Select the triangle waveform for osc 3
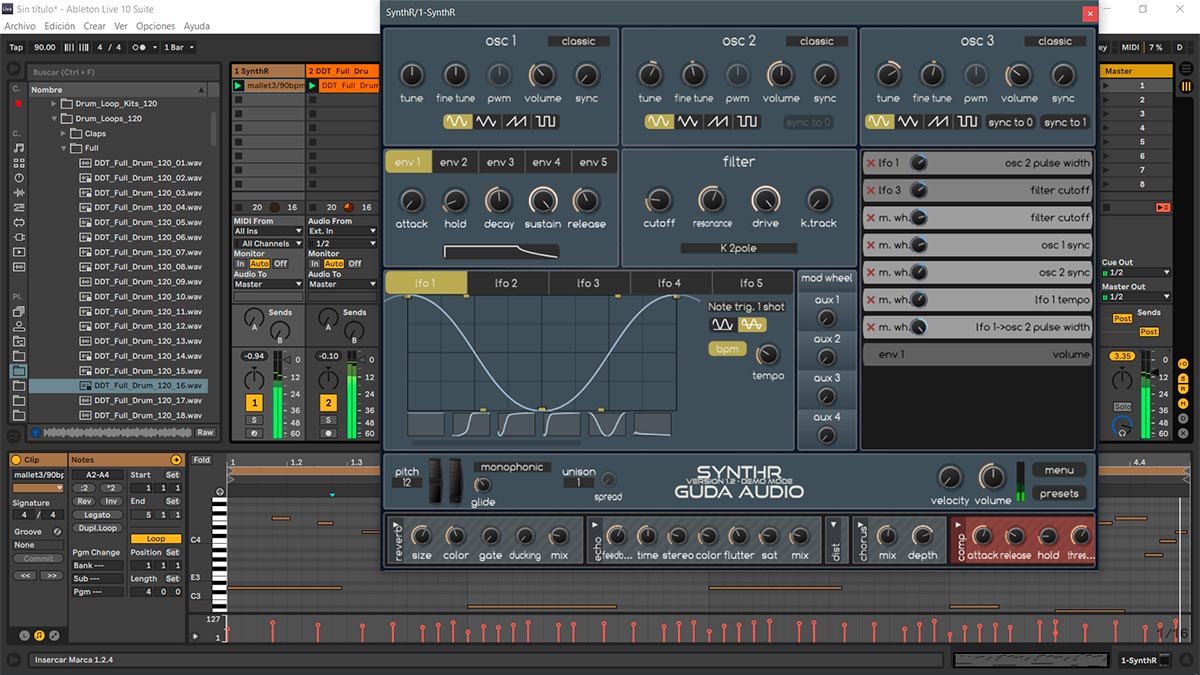 click(908, 122)
